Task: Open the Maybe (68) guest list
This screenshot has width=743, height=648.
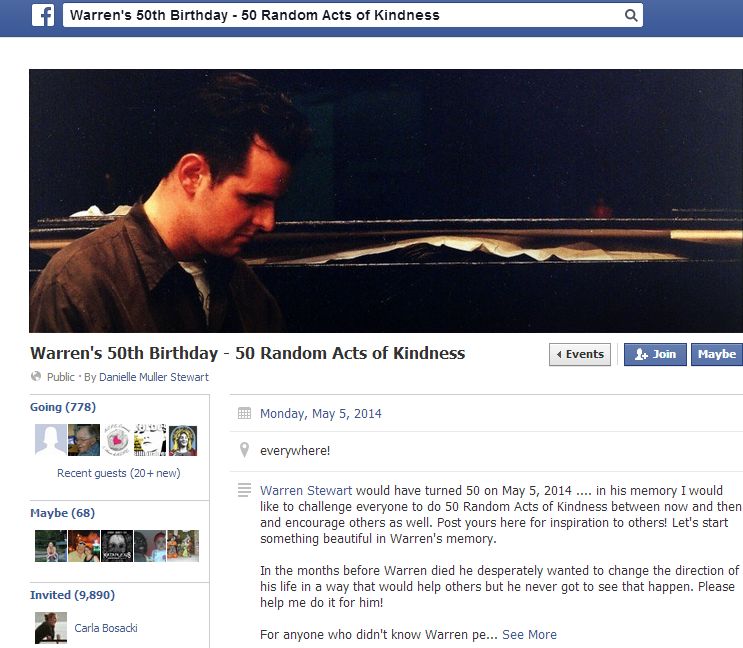Action: click(62, 513)
